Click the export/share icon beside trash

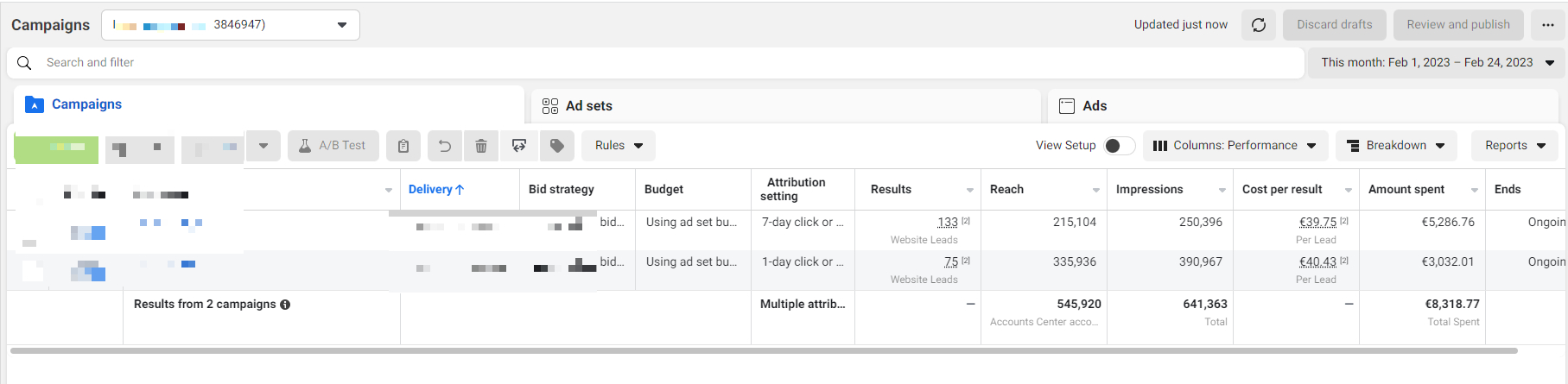click(519, 146)
